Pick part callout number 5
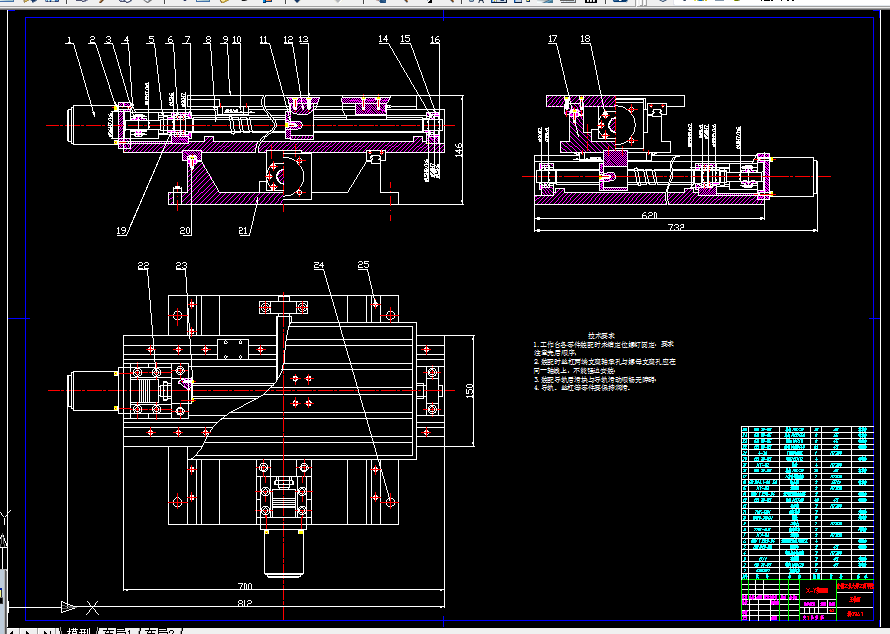 [151, 40]
